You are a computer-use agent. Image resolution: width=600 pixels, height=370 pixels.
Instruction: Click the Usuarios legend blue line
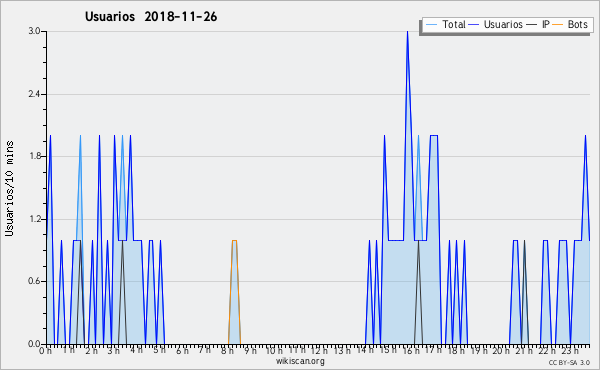pos(474,25)
